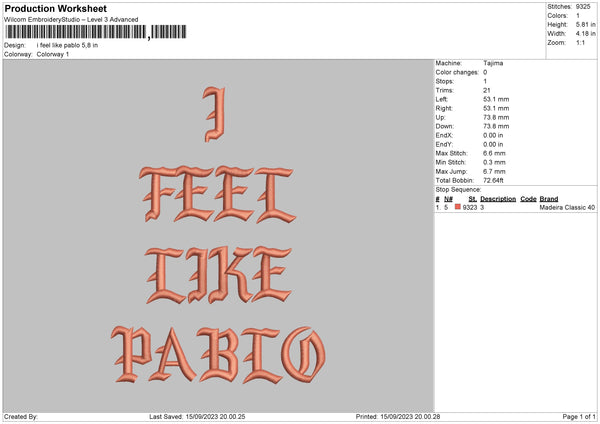Click the 'Production Worksheet' heading
This screenshot has height=424, width=600.
pyautogui.click(x=55, y=8)
